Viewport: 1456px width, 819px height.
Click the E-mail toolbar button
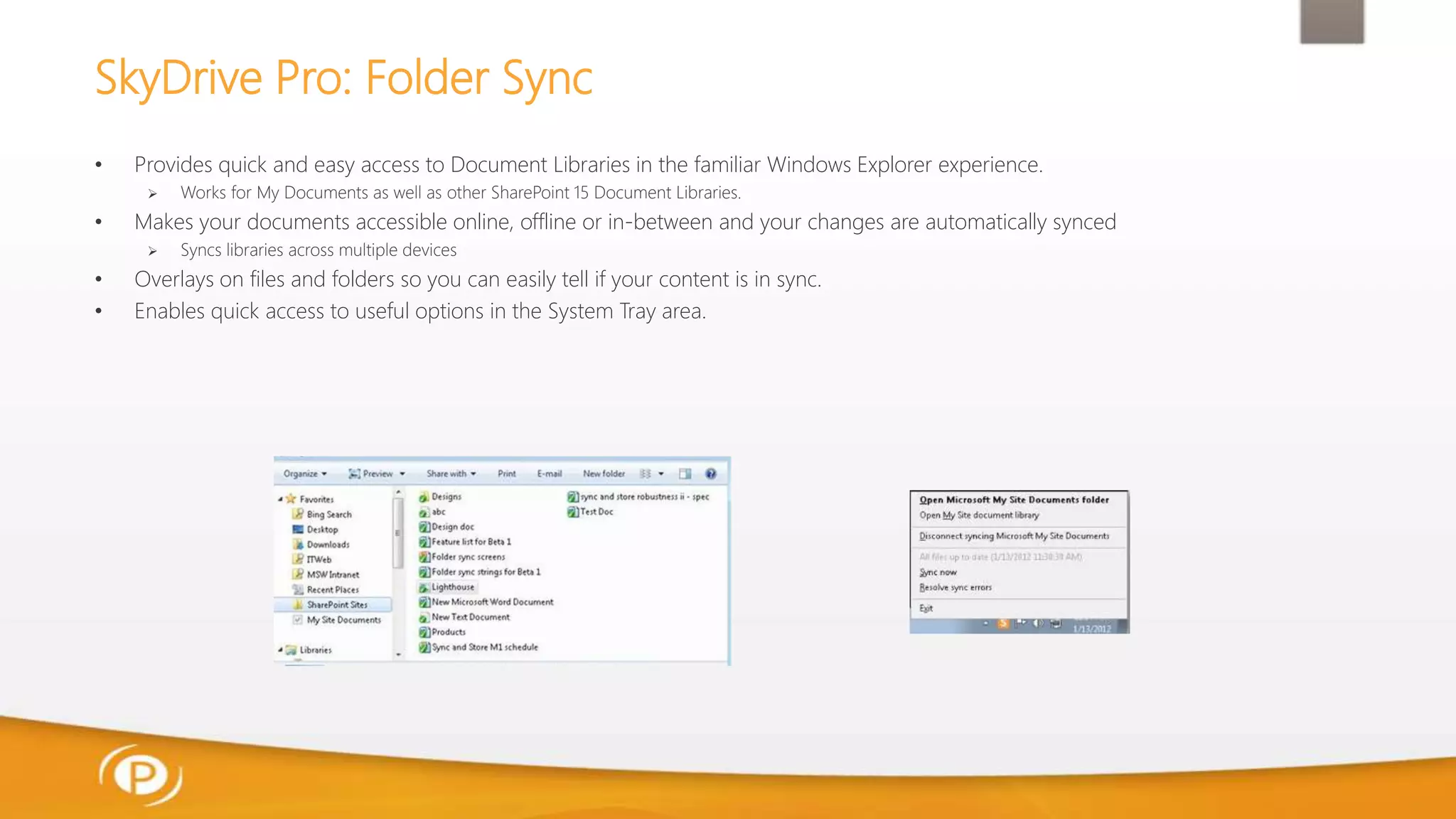point(550,474)
